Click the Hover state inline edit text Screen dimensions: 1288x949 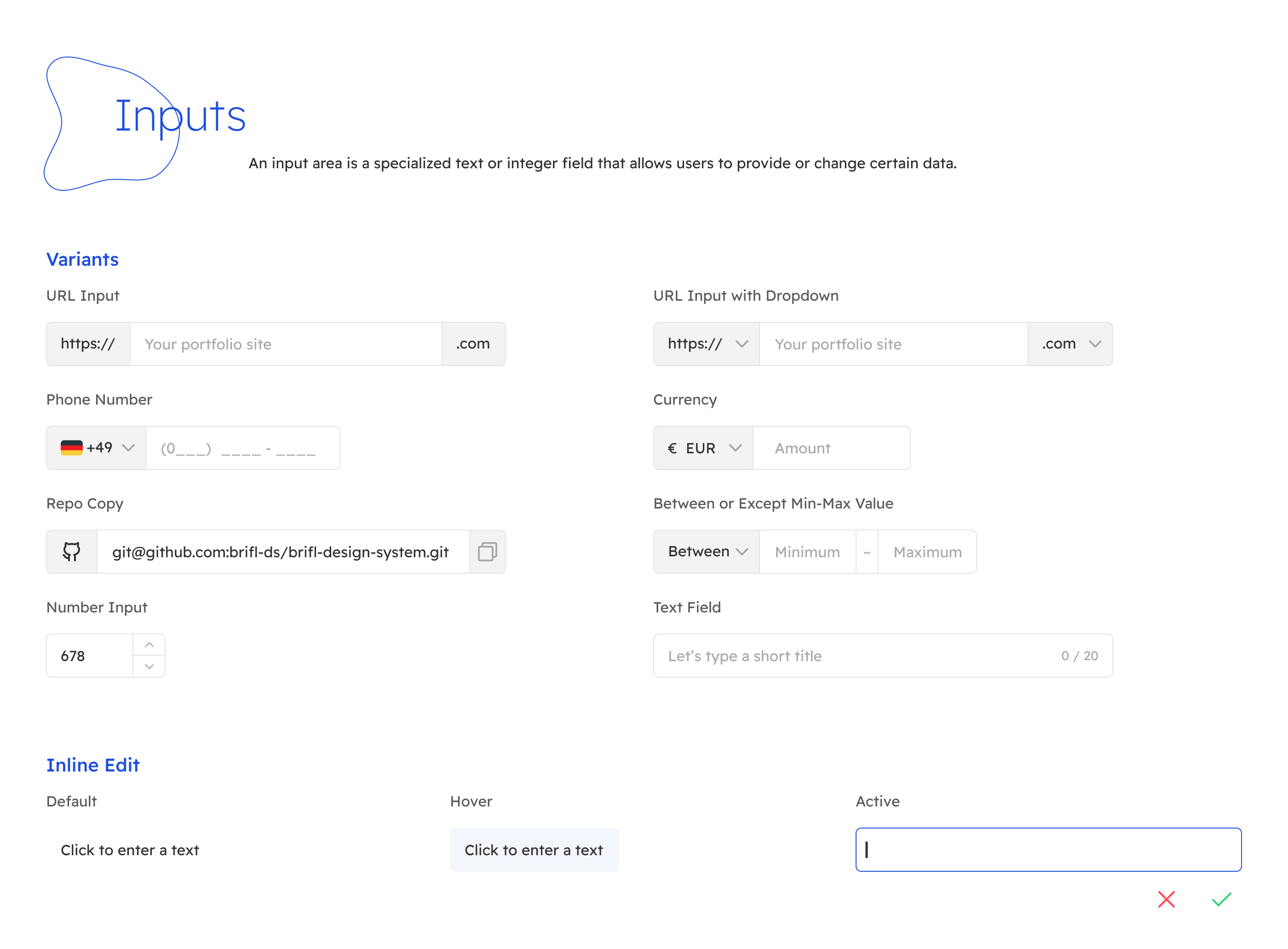534,850
